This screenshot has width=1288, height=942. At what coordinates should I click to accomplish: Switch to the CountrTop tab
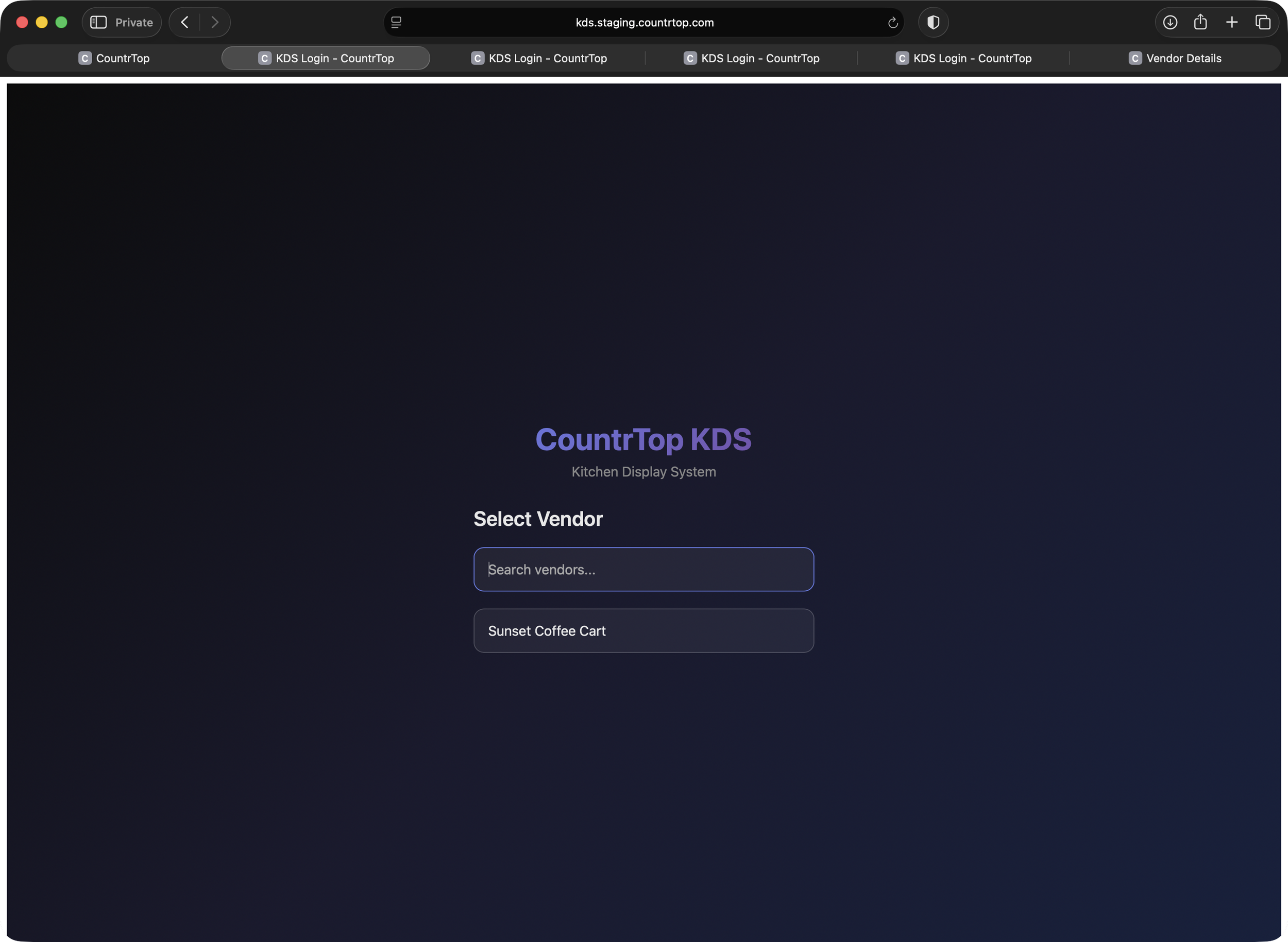114,58
